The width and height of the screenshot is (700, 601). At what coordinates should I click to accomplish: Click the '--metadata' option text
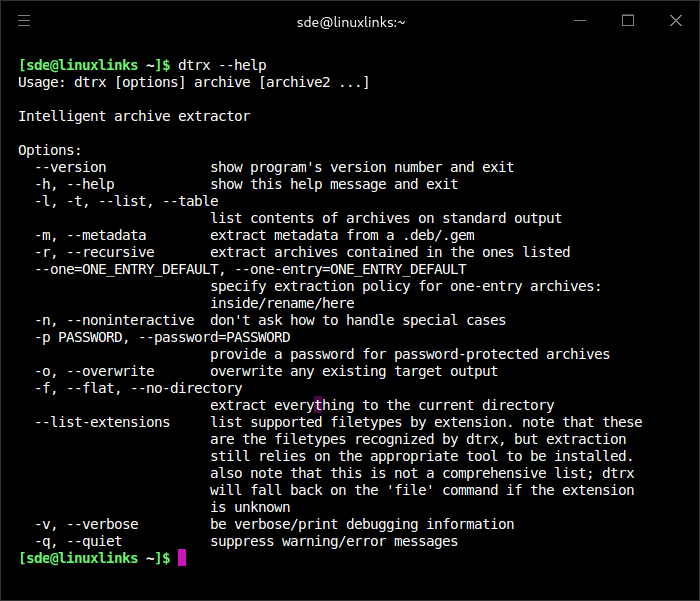106,235
